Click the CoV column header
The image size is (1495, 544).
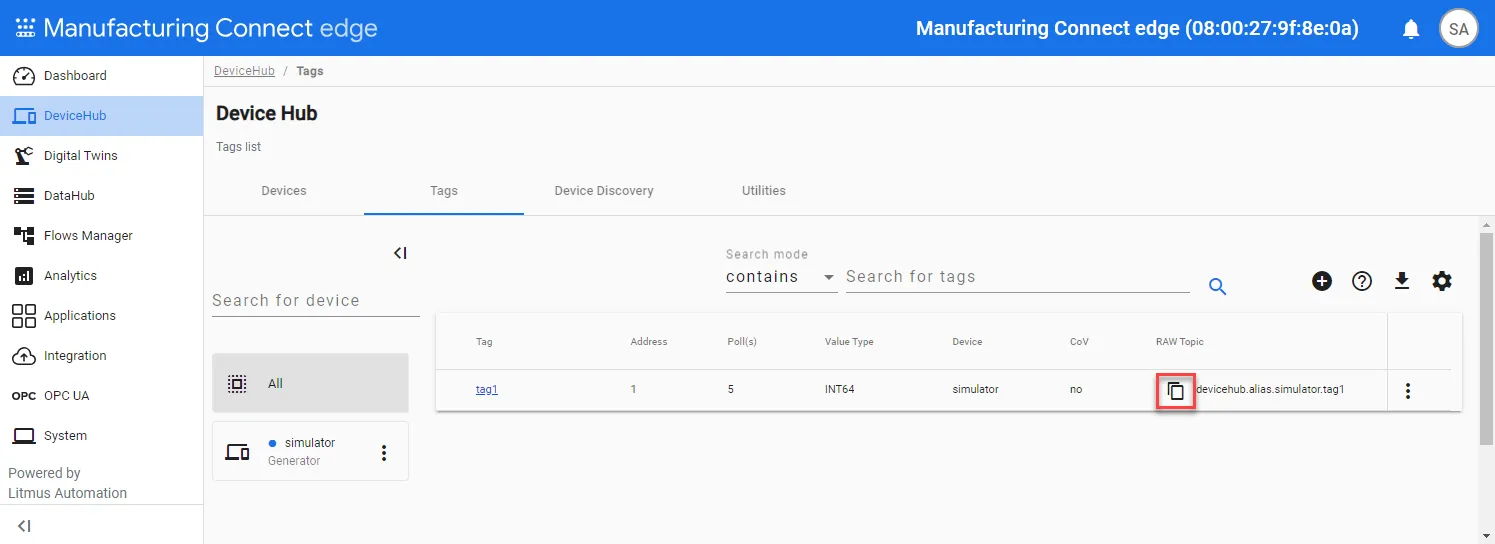pos(1079,342)
